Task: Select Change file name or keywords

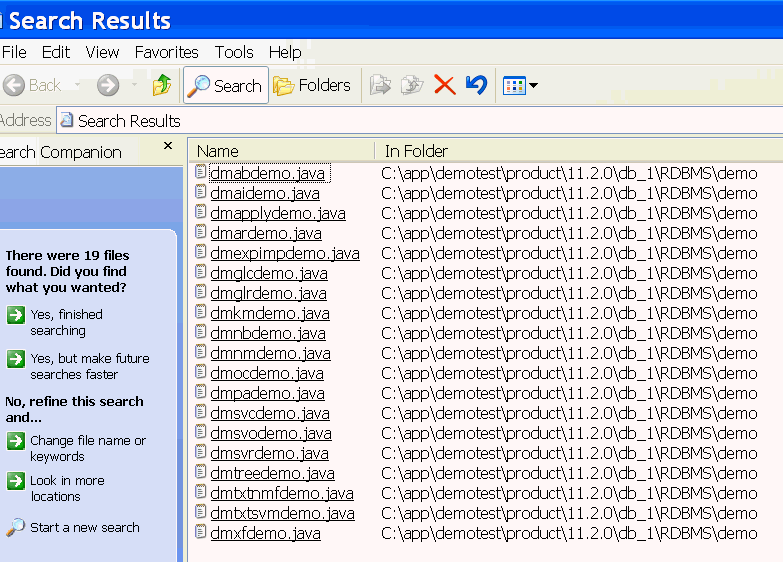Action: pos(87,448)
